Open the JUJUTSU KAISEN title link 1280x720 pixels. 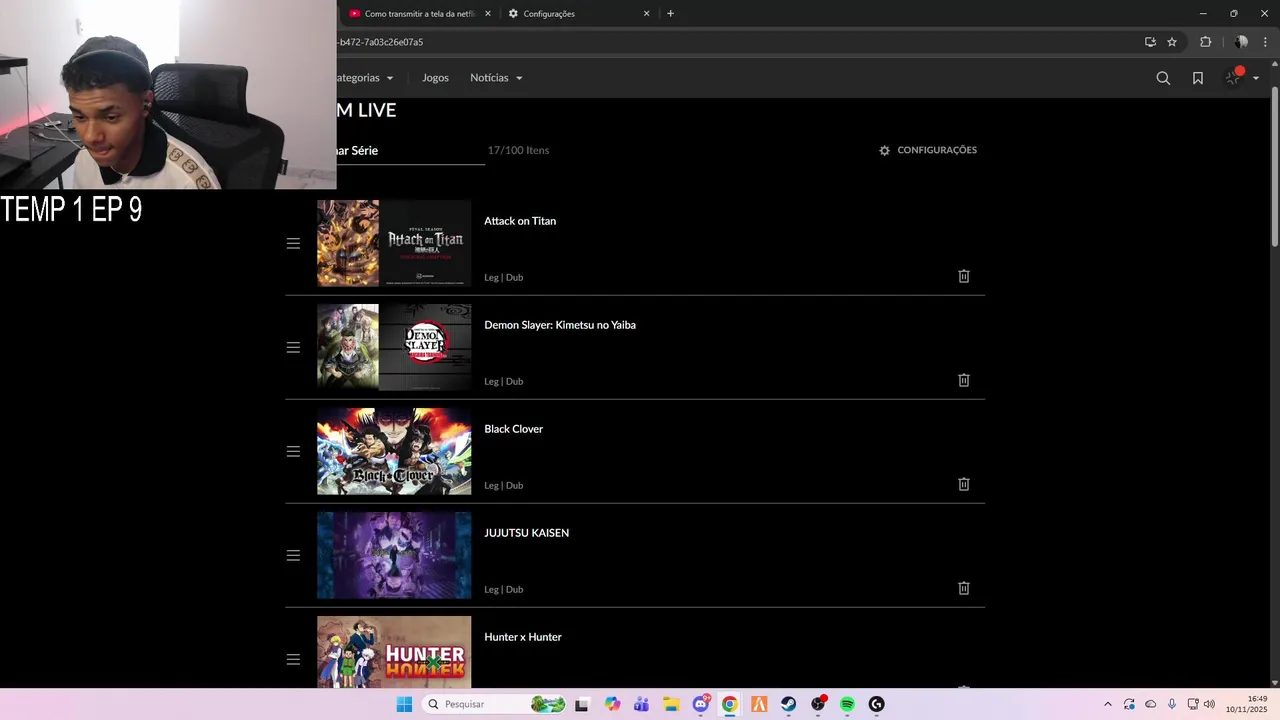tap(527, 533)
